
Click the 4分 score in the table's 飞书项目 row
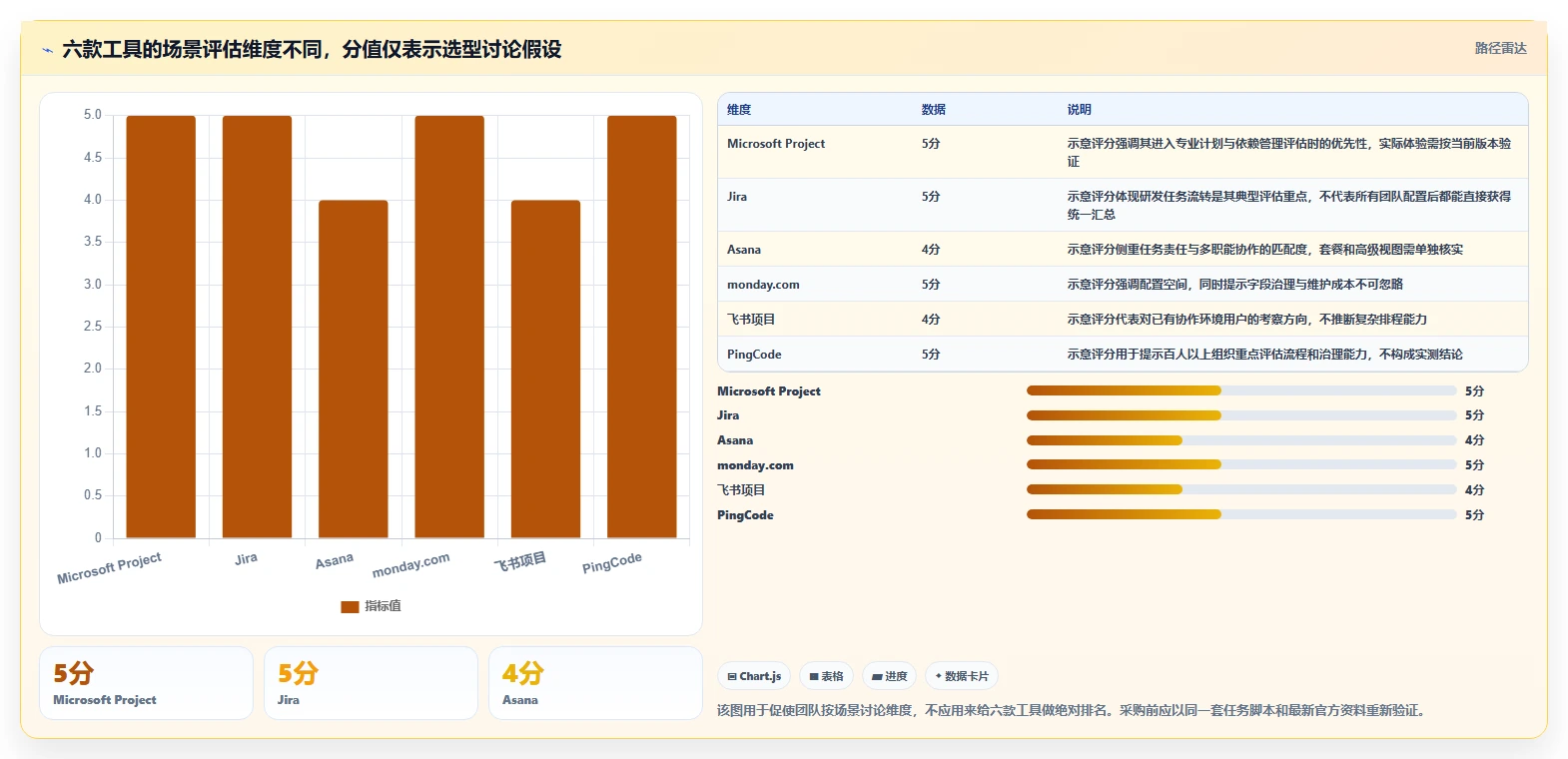(931, 320)
